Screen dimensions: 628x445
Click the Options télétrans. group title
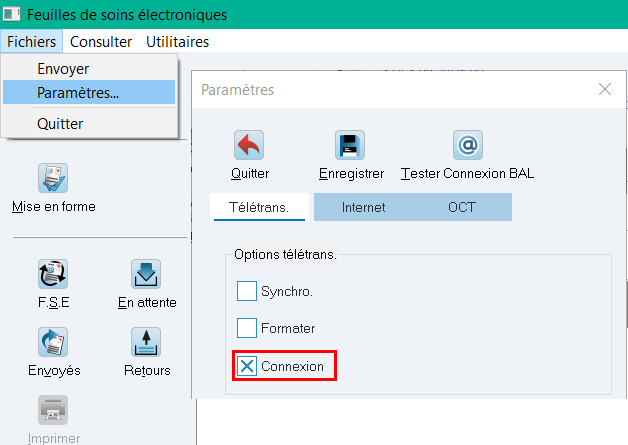tap(285, 254)
